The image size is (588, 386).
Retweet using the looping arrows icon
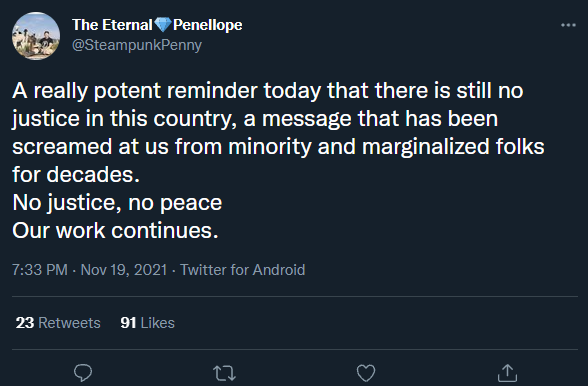(224, 373)
